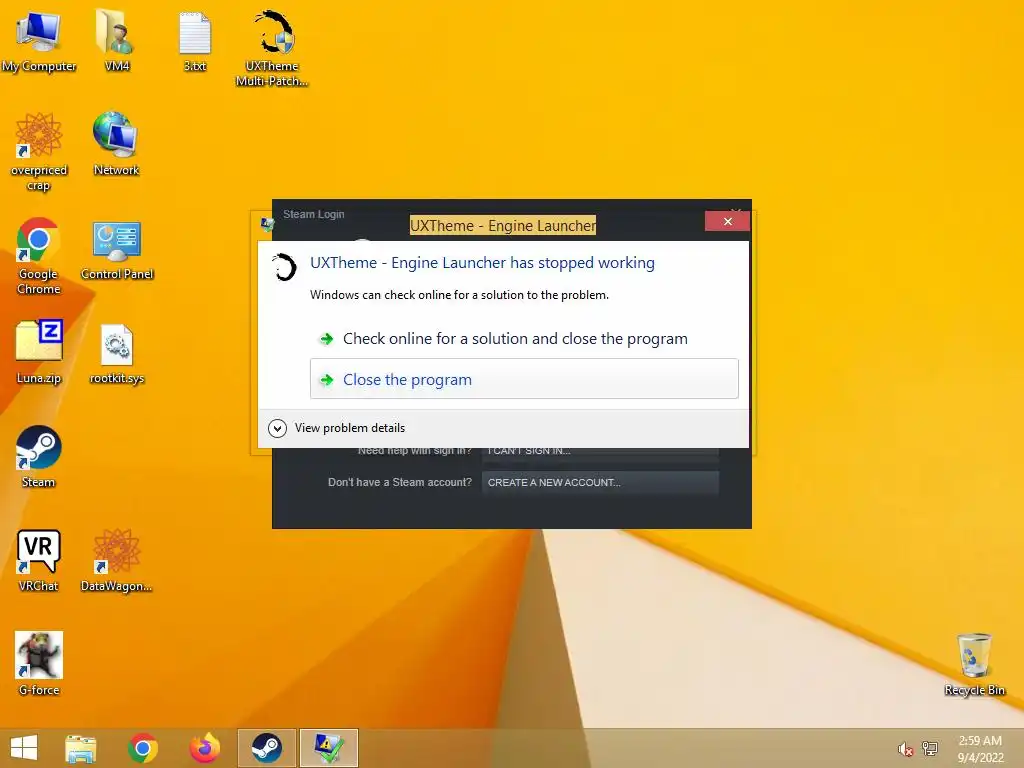Click the UXTheme - Engine Launcher title text

point(503,225)
